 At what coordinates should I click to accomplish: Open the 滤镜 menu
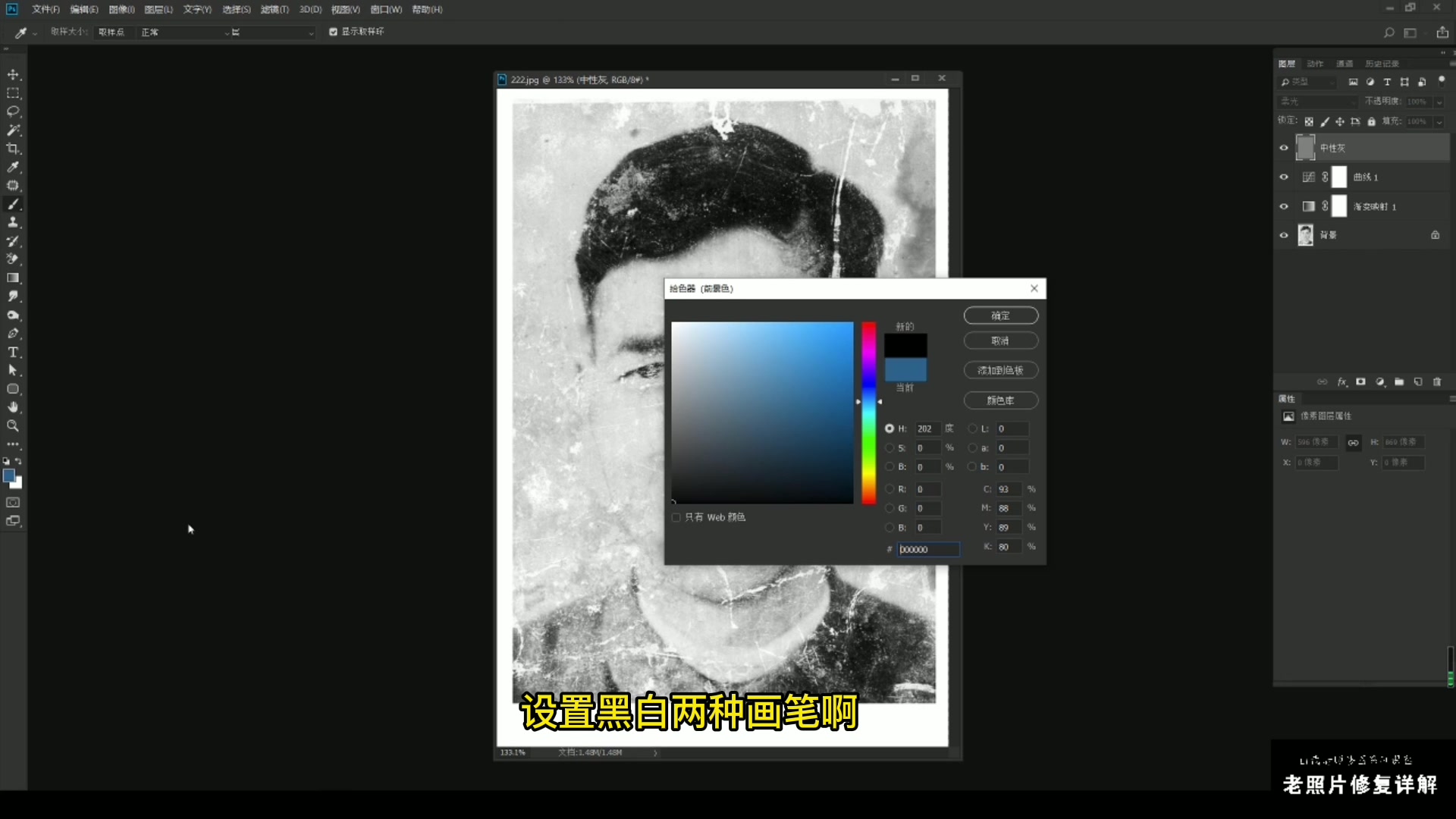270,9
